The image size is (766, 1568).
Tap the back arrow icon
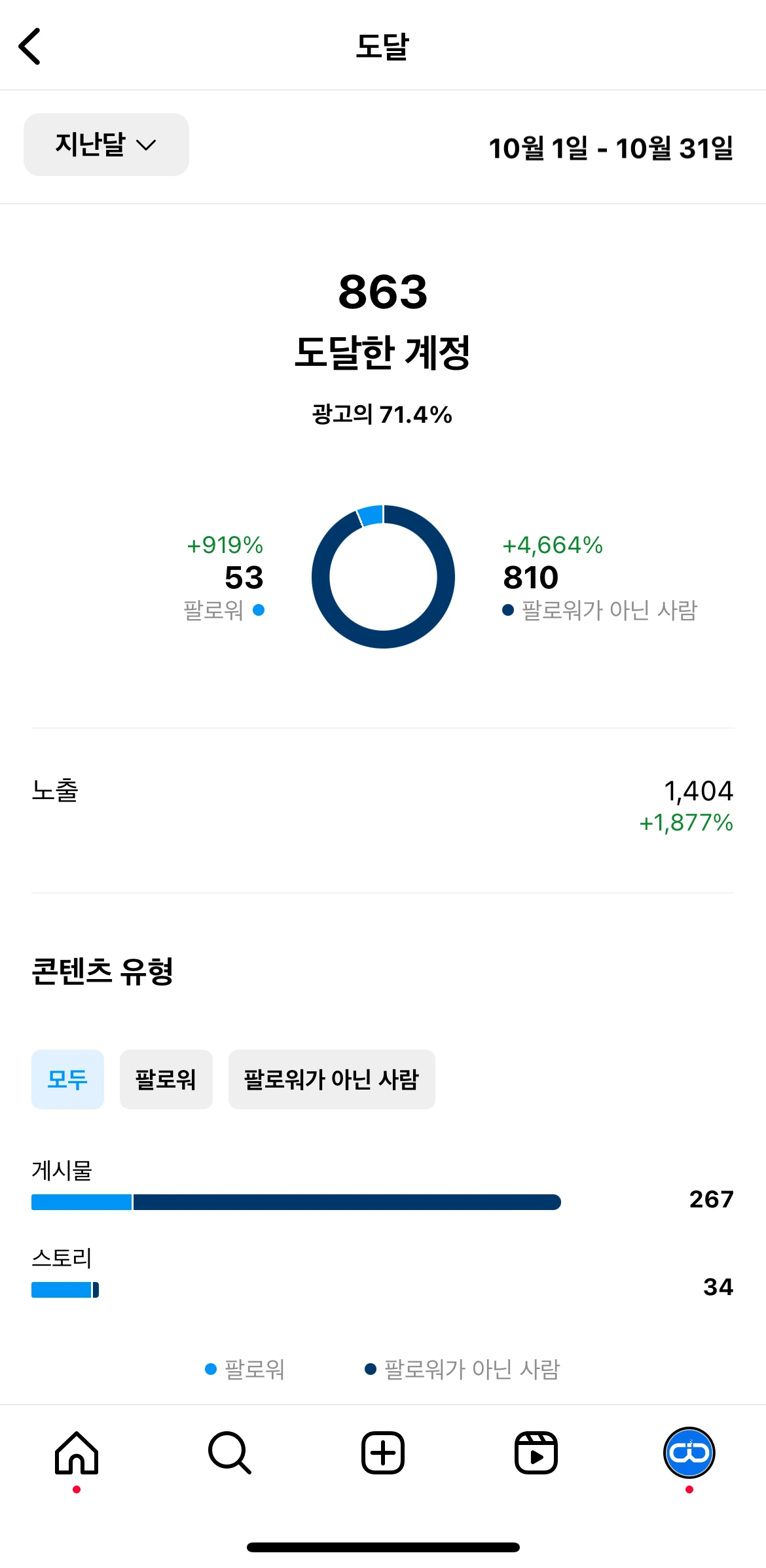coord(30,46)
